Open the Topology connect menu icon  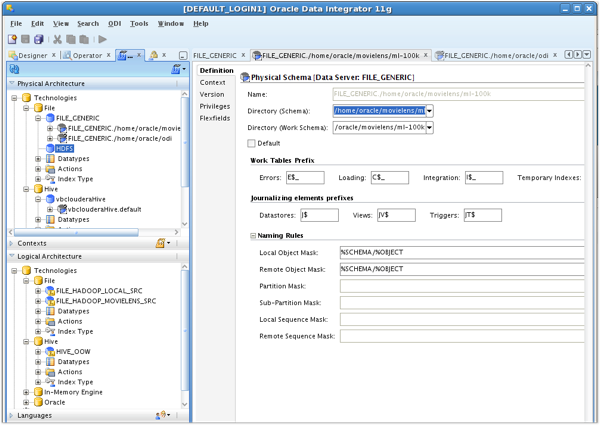(x=178, y=69)
